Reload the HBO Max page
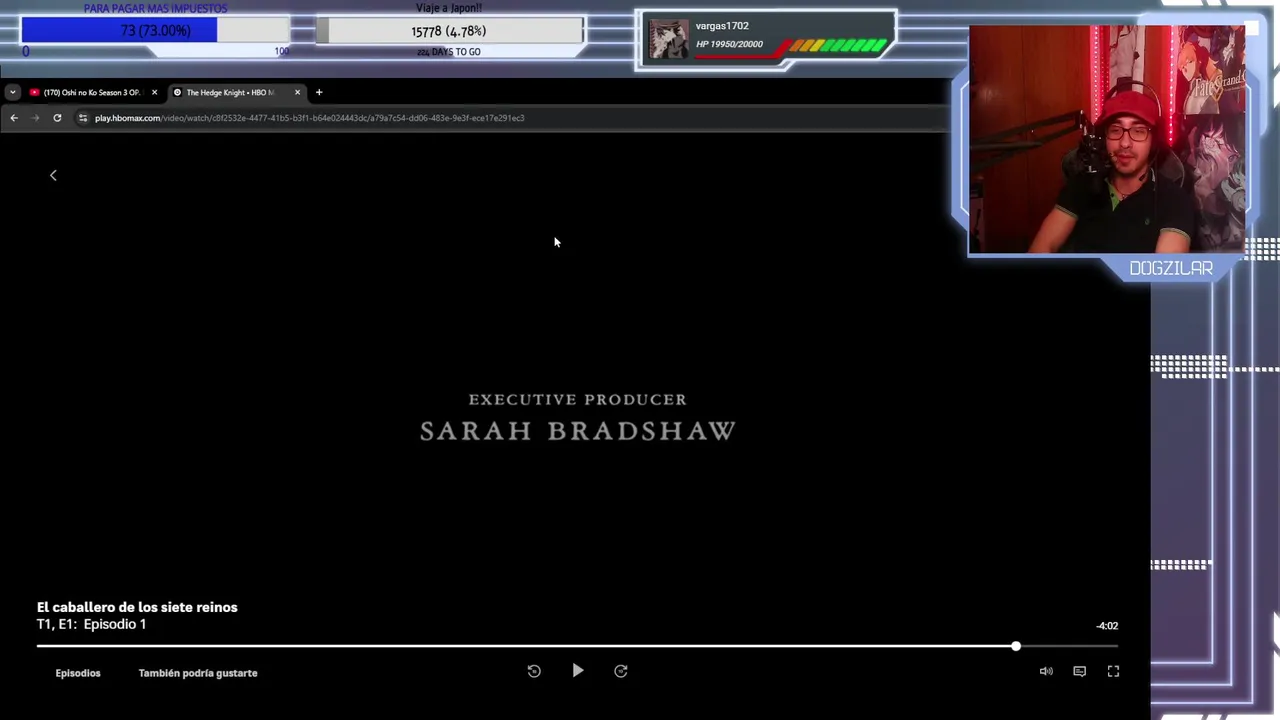 point(57,118)
